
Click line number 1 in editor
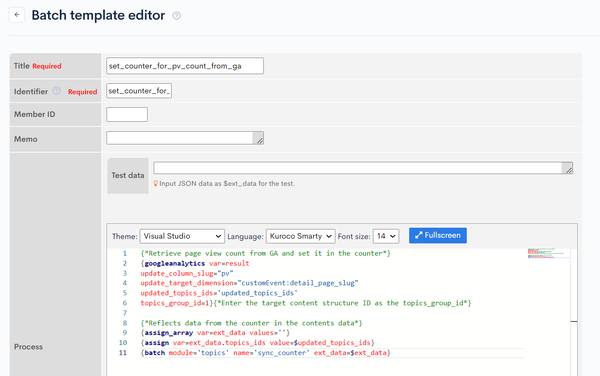125,254
